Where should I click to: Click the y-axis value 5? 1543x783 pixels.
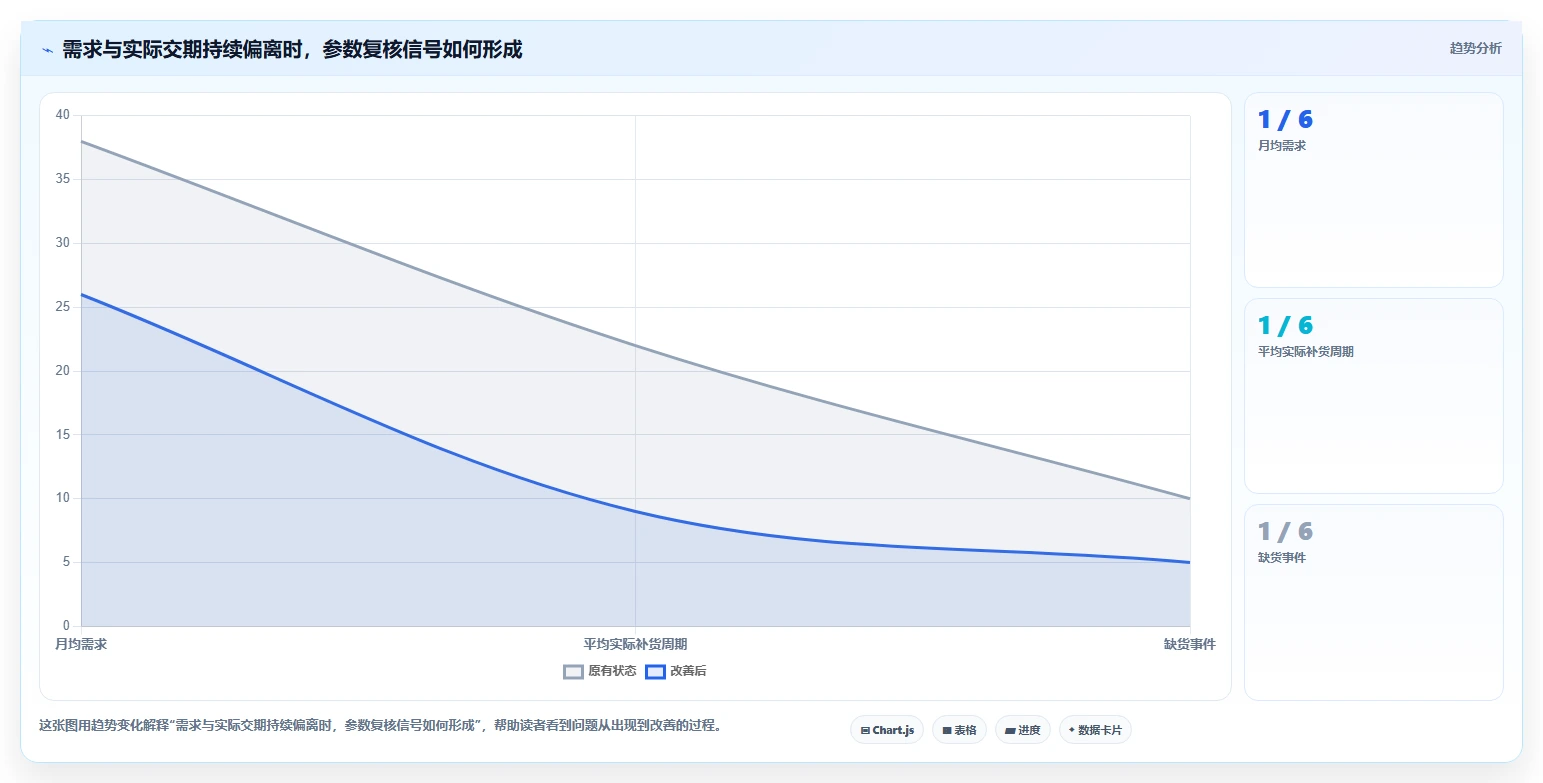(66, 562)
